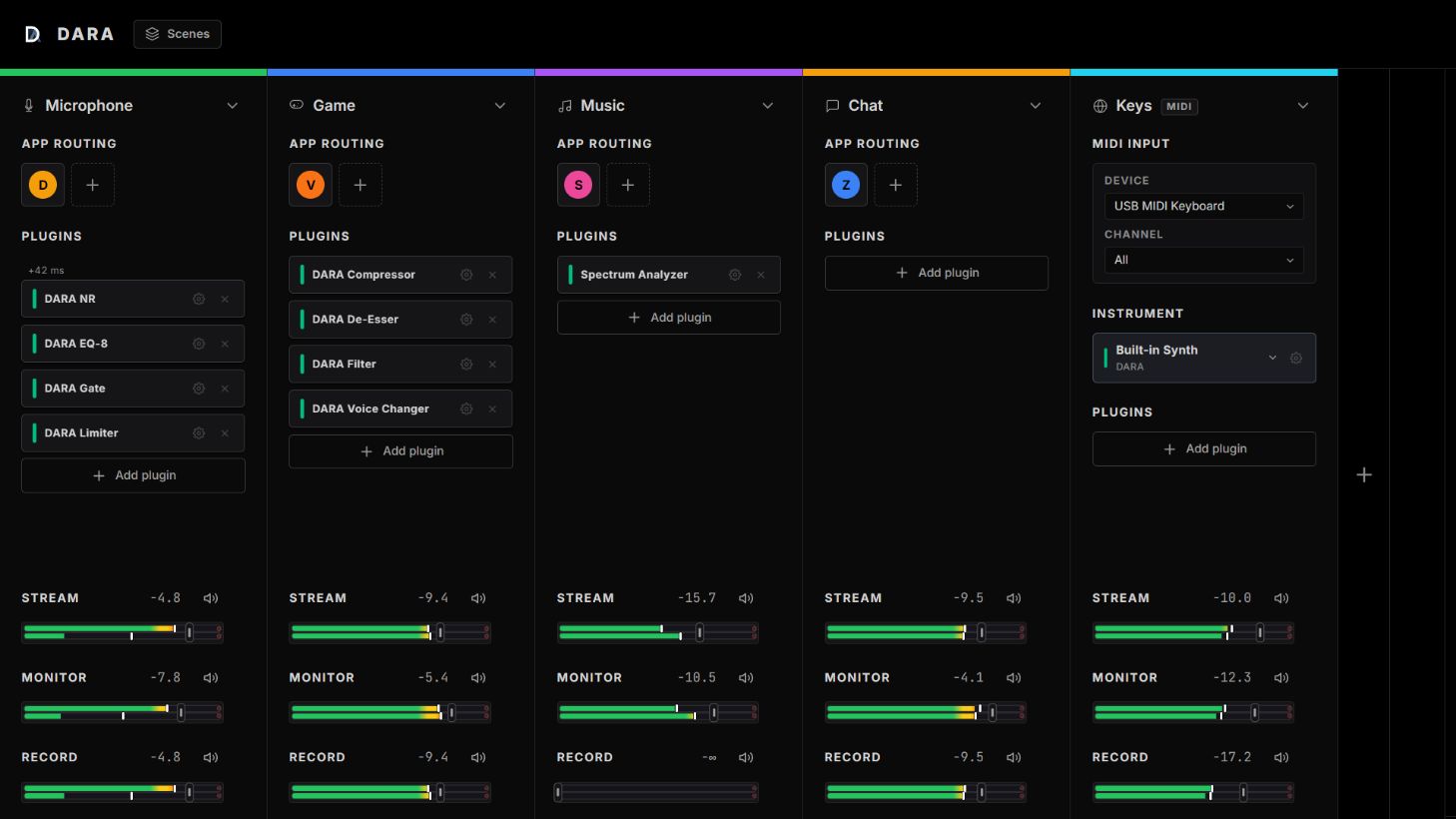This screenshot has width=1456, height=819.
Task: Open the MIDI channel dropdown
Action: (x=1203, y=261)
